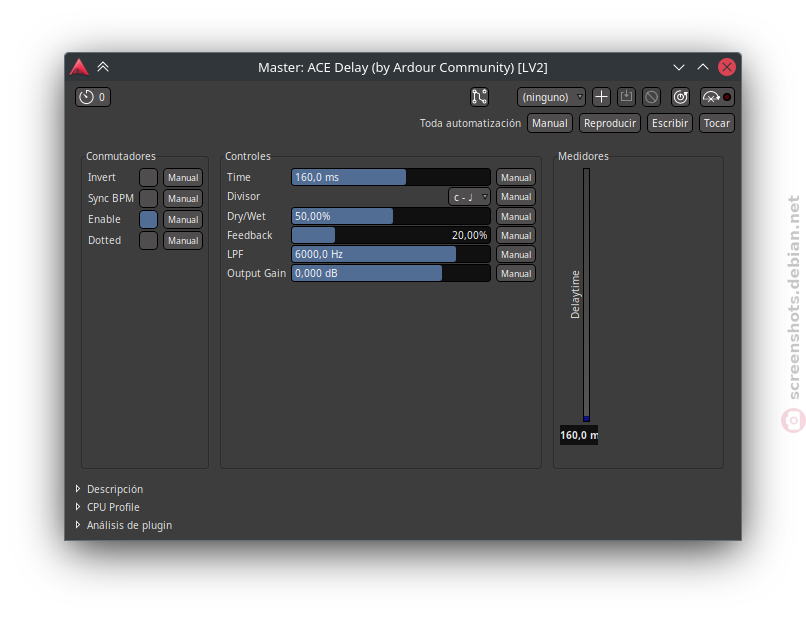
Task: Expand the Análisis de plugin section
Action: (x=124, y=525)
